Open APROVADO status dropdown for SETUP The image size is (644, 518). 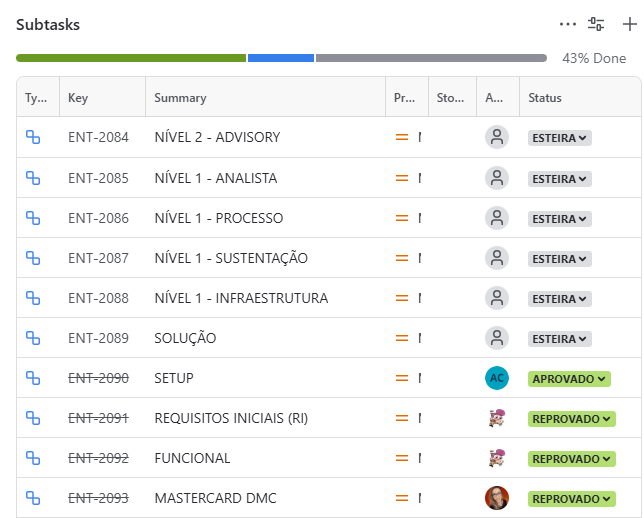pyautogui.click(x=569, y=379)
